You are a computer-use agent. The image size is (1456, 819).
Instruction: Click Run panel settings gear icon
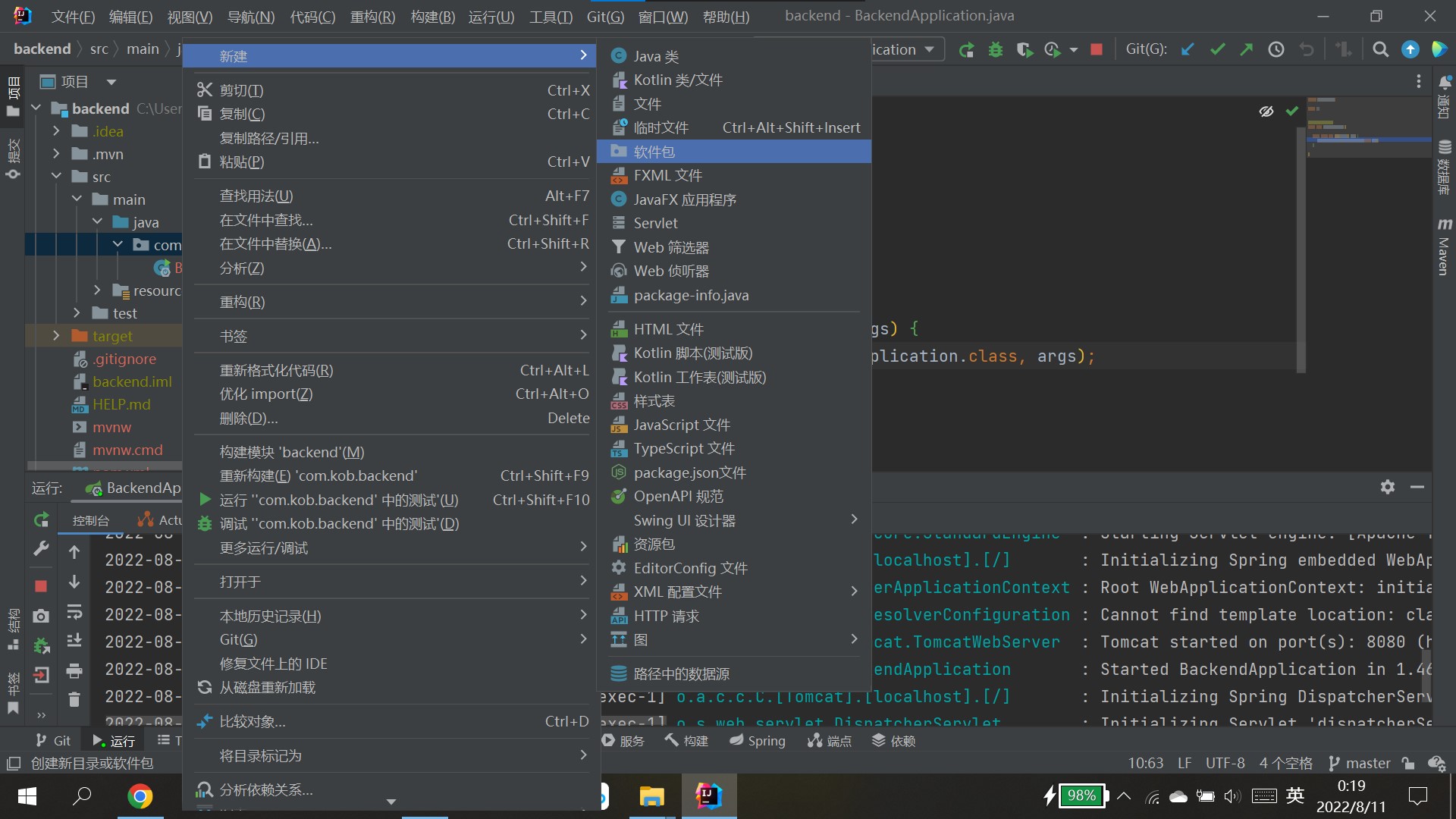(x=1388, y=487)
